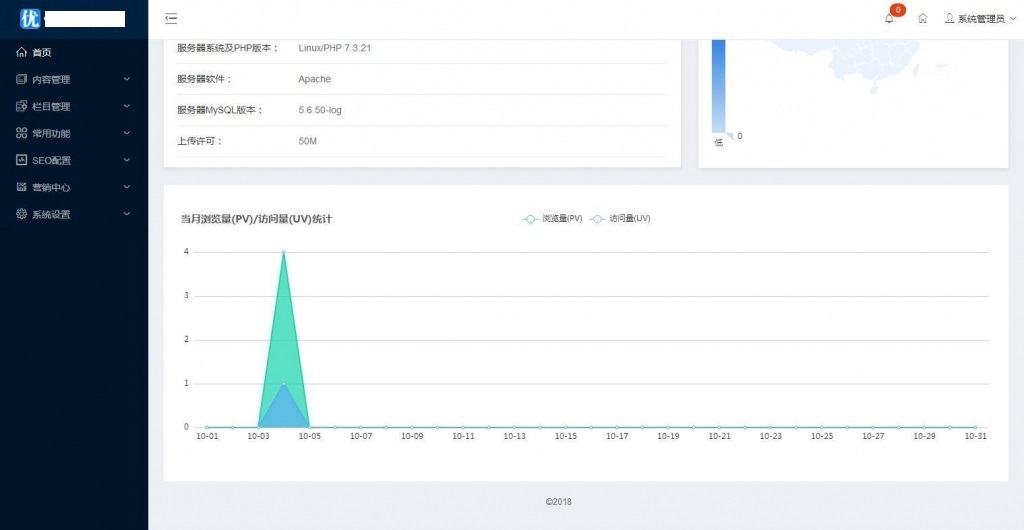Click the home icon in top bar

923,18
